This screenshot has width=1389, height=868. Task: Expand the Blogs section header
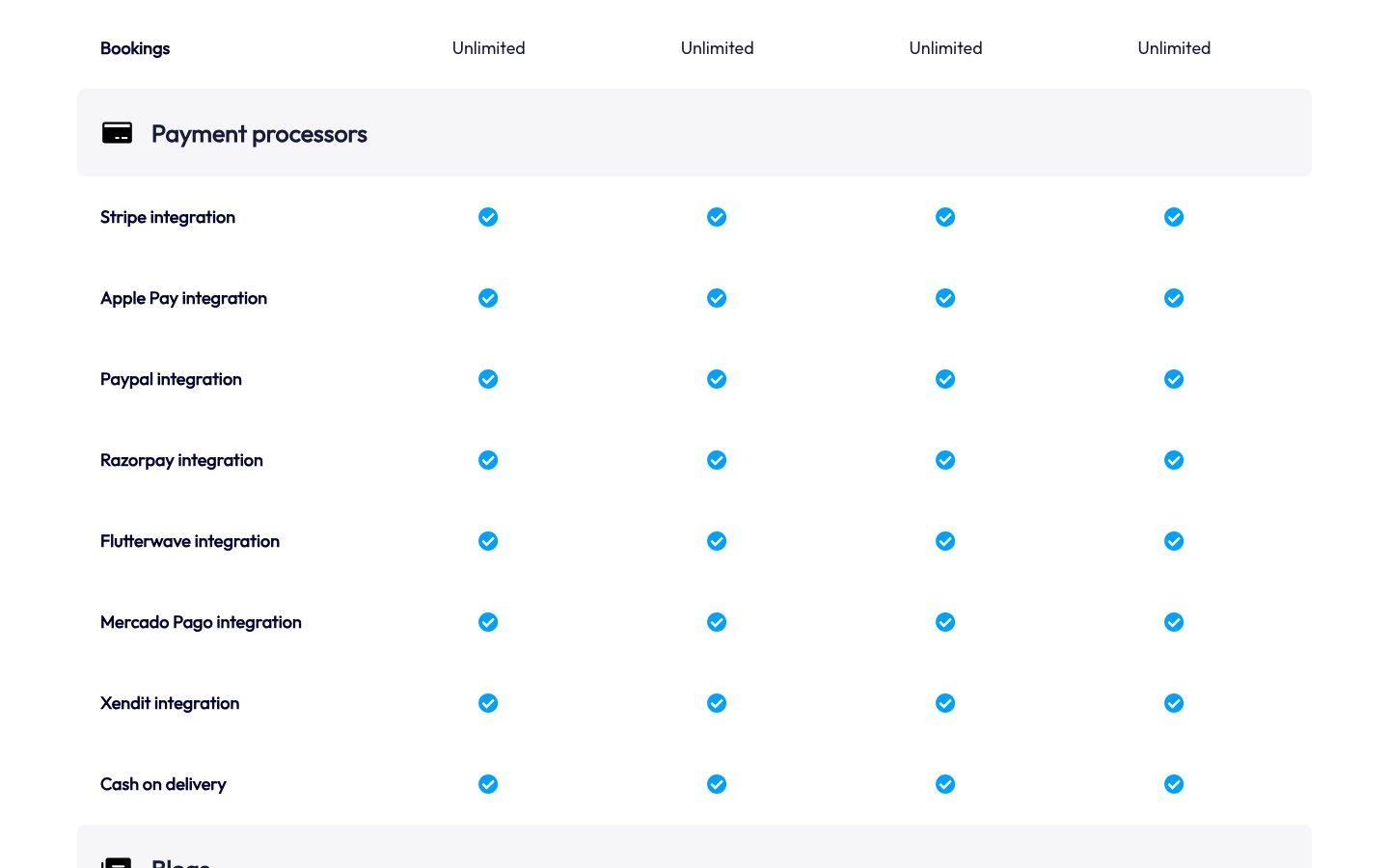click(x=181, y=861)
